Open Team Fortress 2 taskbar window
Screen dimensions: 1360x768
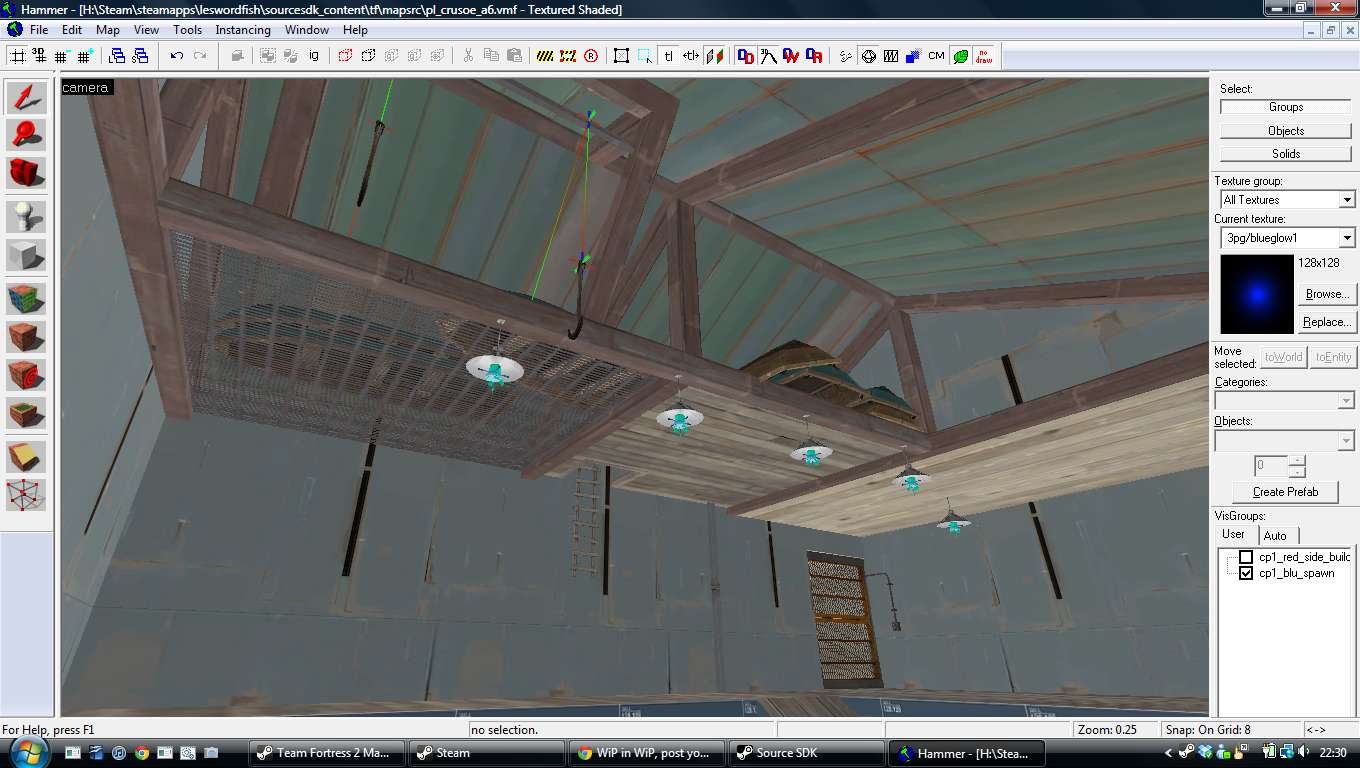[325, 753]
